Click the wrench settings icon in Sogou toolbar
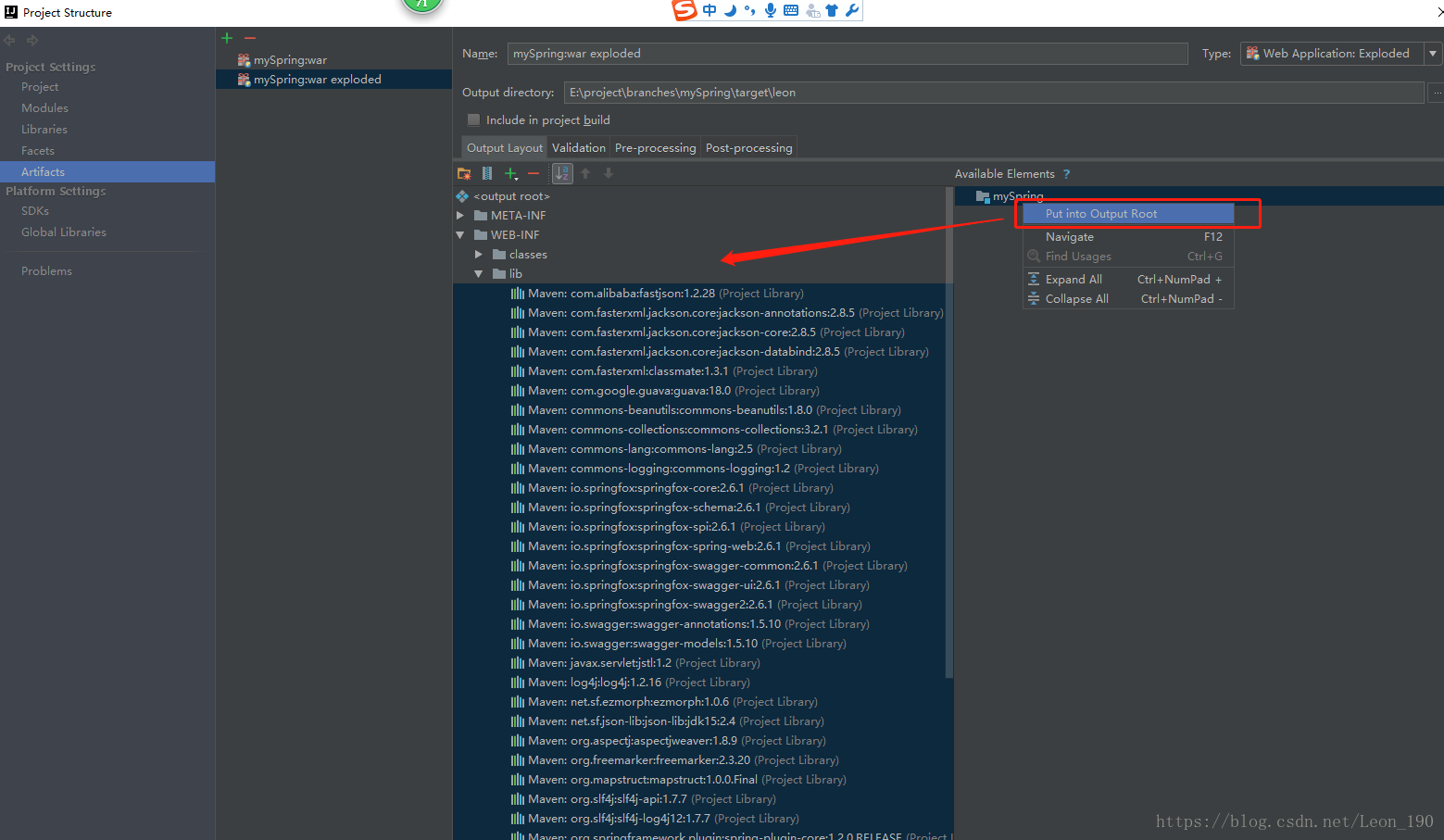Image resolution: width=1444 pixels, height=840 pixels. click(x=852, y=10)
